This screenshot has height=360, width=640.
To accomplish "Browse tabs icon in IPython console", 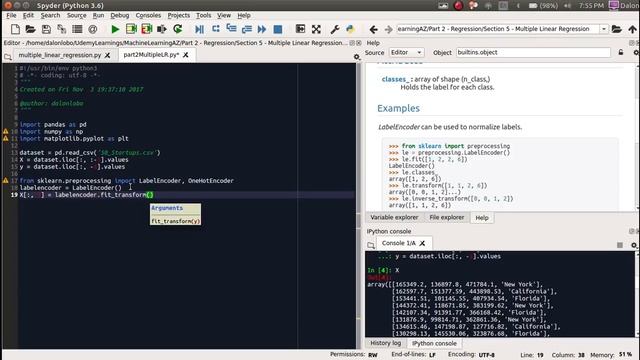I will coord(371,245).
